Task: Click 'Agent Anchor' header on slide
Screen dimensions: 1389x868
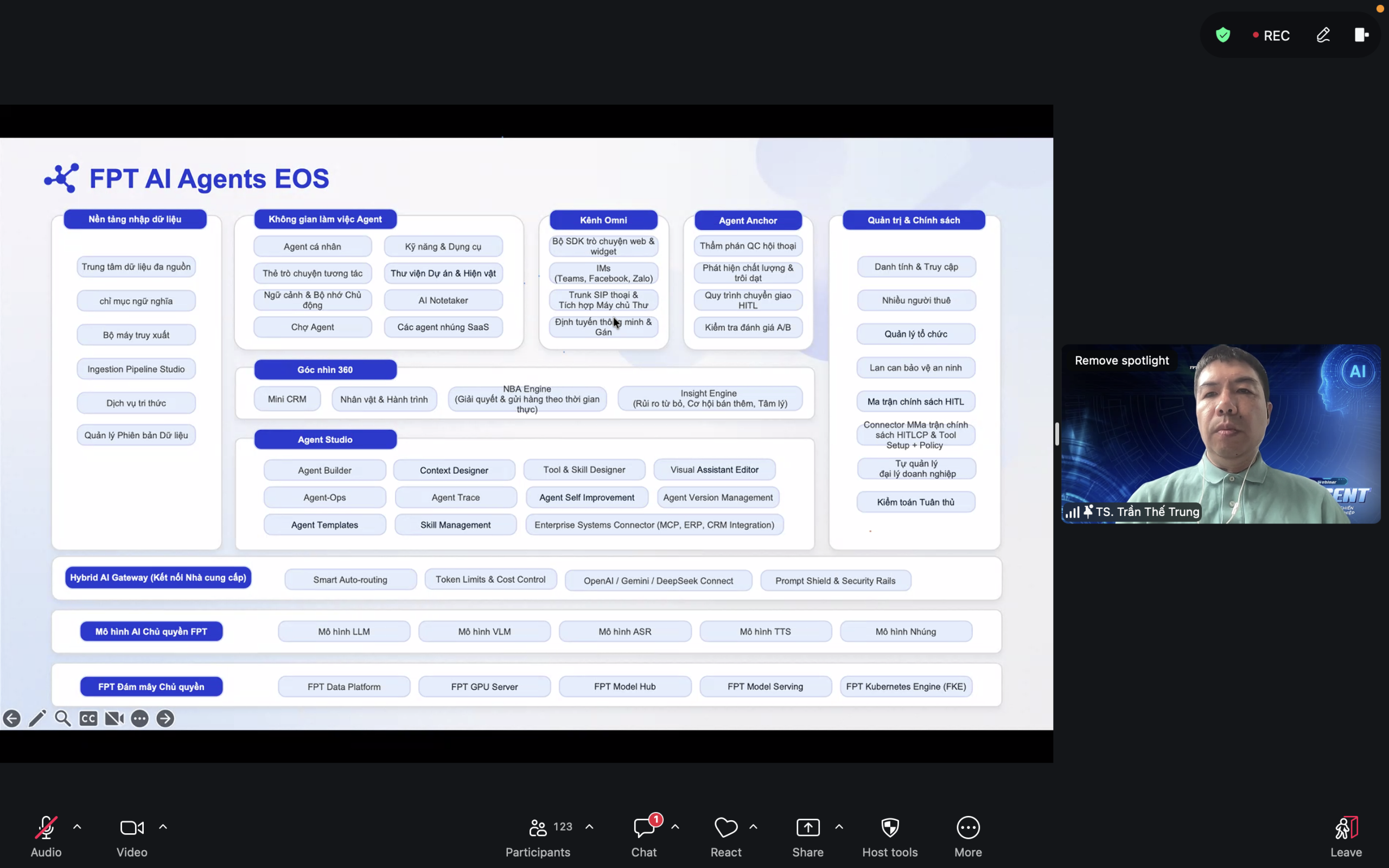Action: [748, 220]
